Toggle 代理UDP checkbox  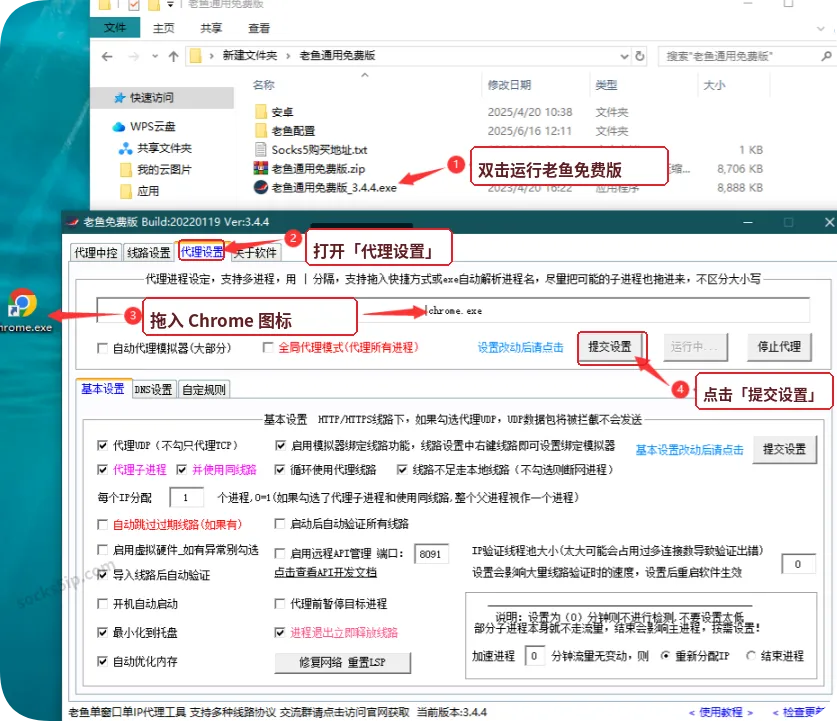pyautogui.click(x=102, y=445)
